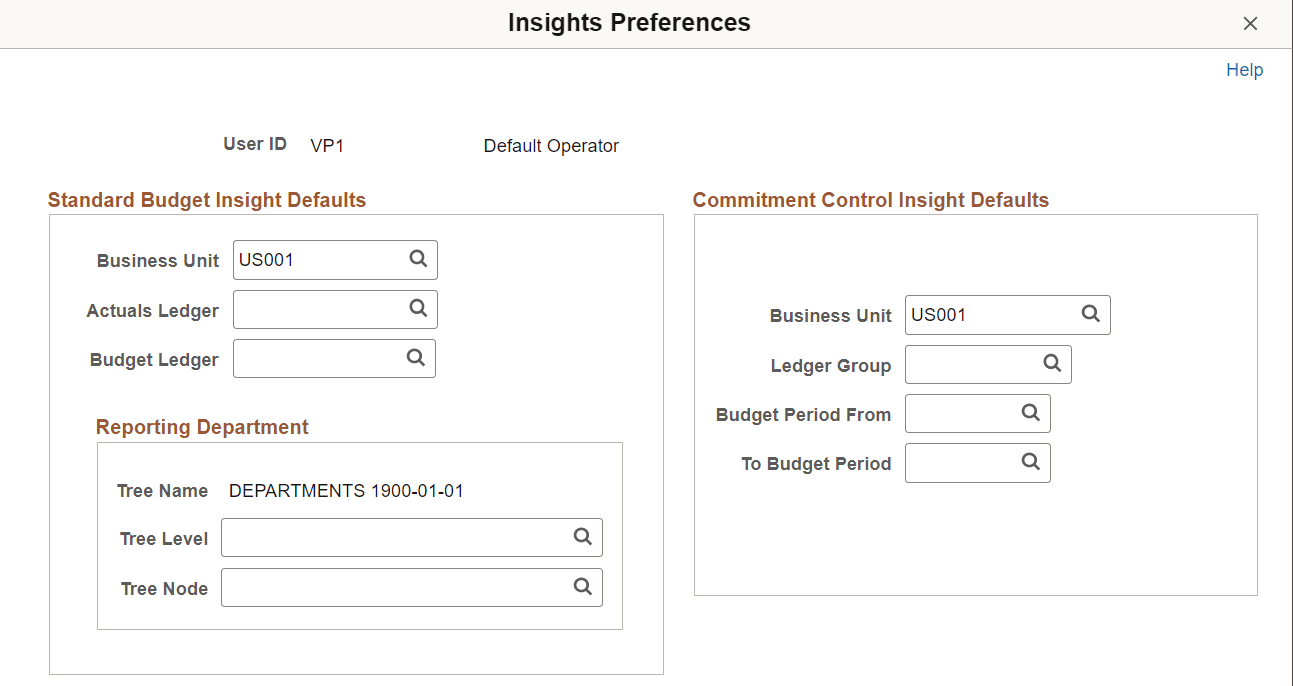Select the Tree Level input box
The height and width of the screenshot is (686, 1293).
pyautogui.click(x=390, y=537)
